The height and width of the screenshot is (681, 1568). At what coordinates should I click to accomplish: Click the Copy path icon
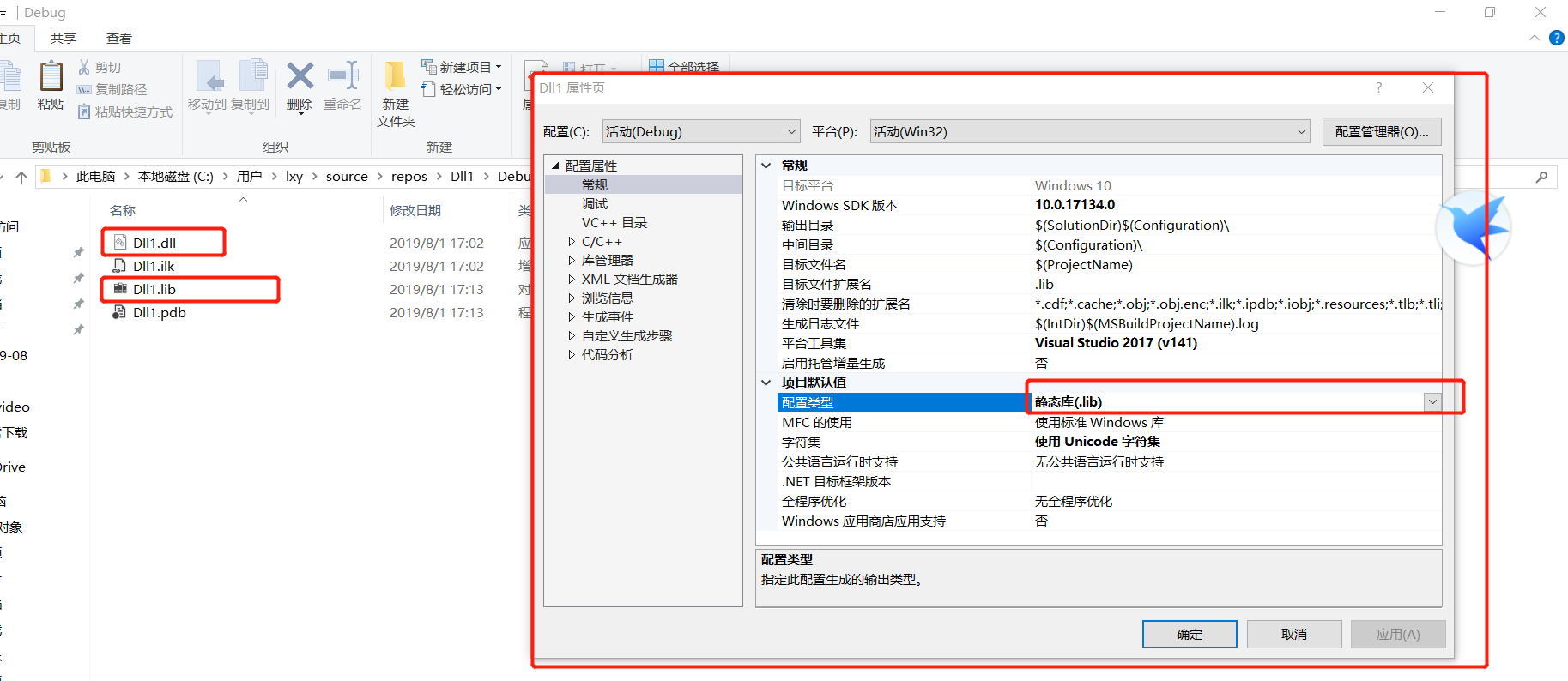click(84, 89)
